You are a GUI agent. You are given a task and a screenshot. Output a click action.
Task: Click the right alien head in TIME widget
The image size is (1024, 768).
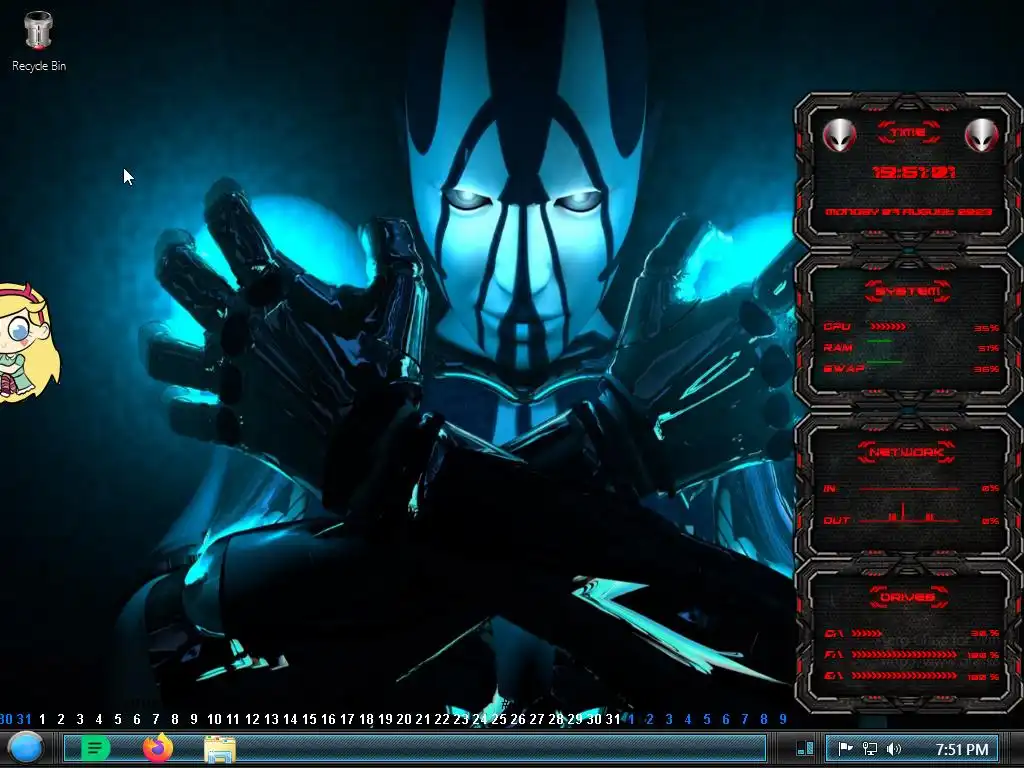[981, 135]
